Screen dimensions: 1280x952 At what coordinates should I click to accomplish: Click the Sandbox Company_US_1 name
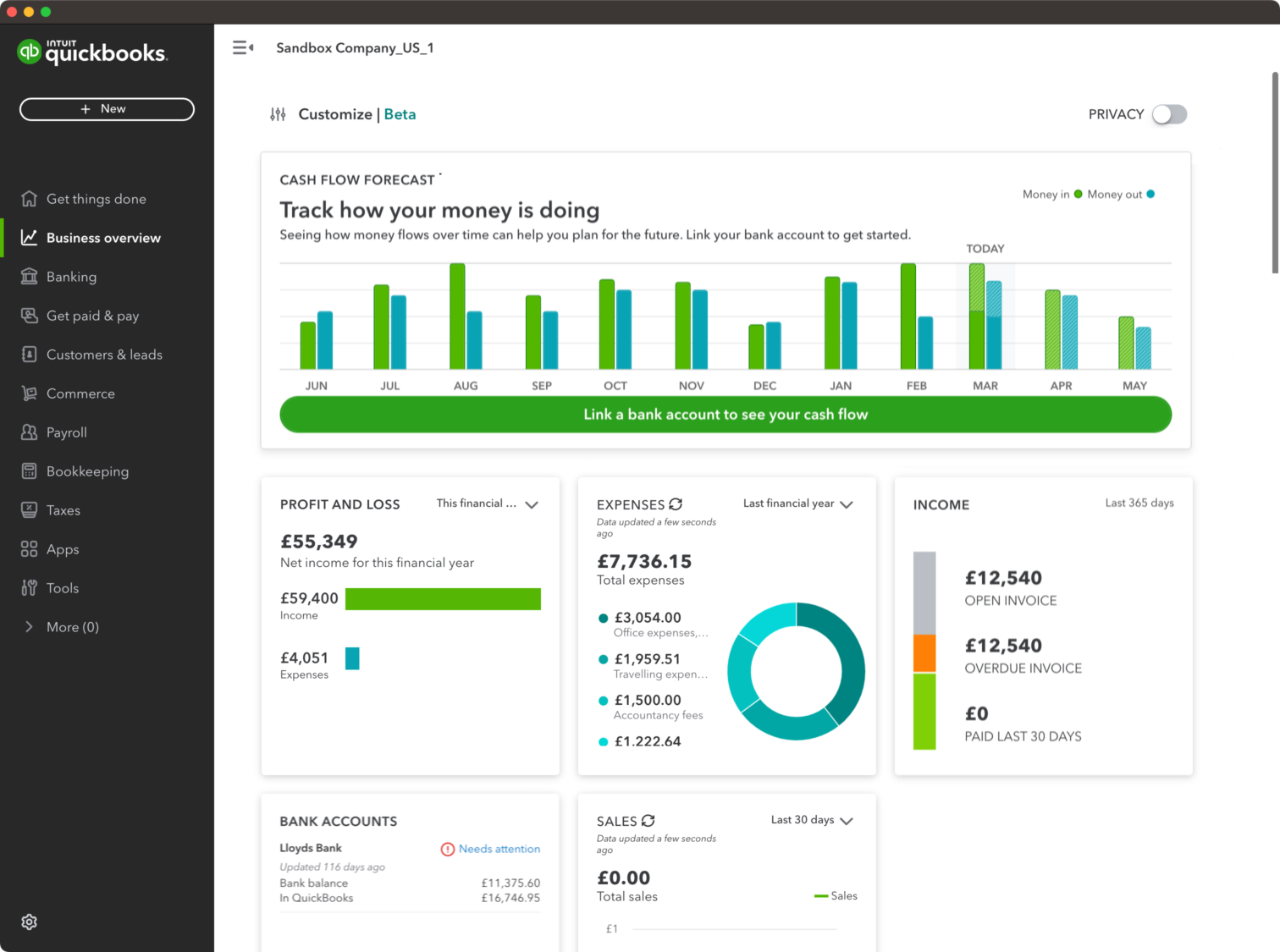click(x=355, y=48)
